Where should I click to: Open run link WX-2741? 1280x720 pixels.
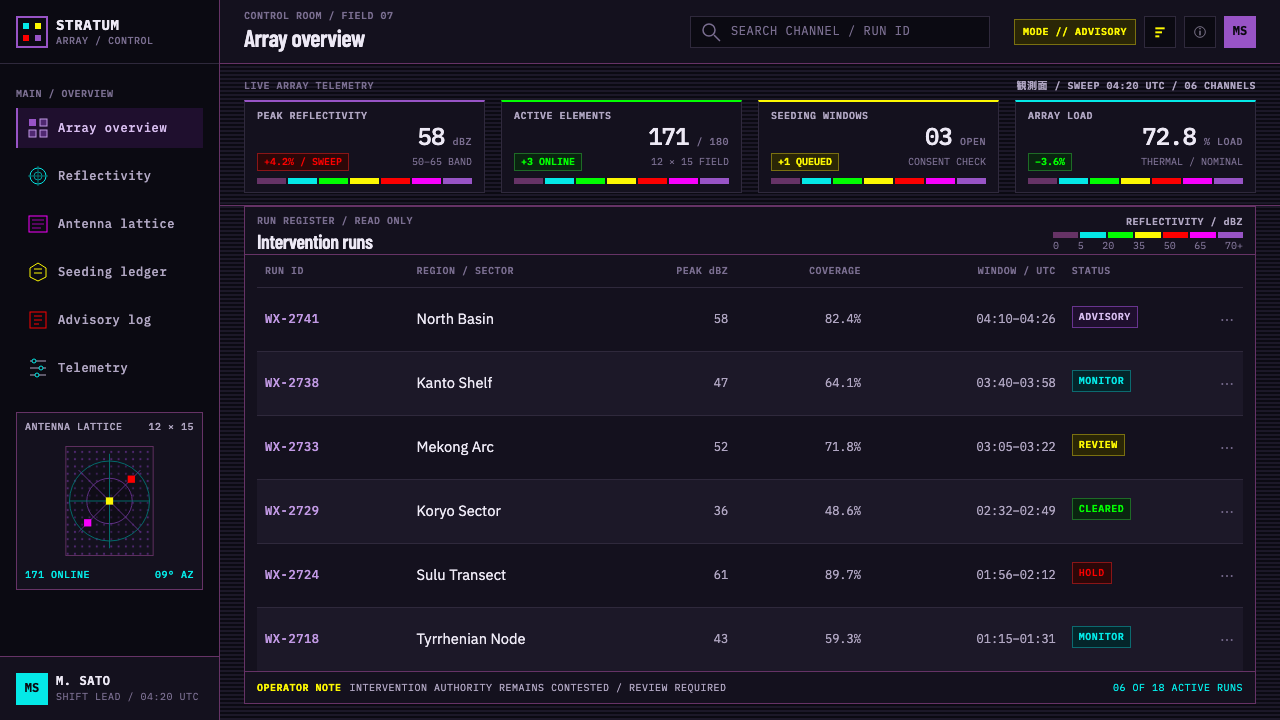[292, 319]
